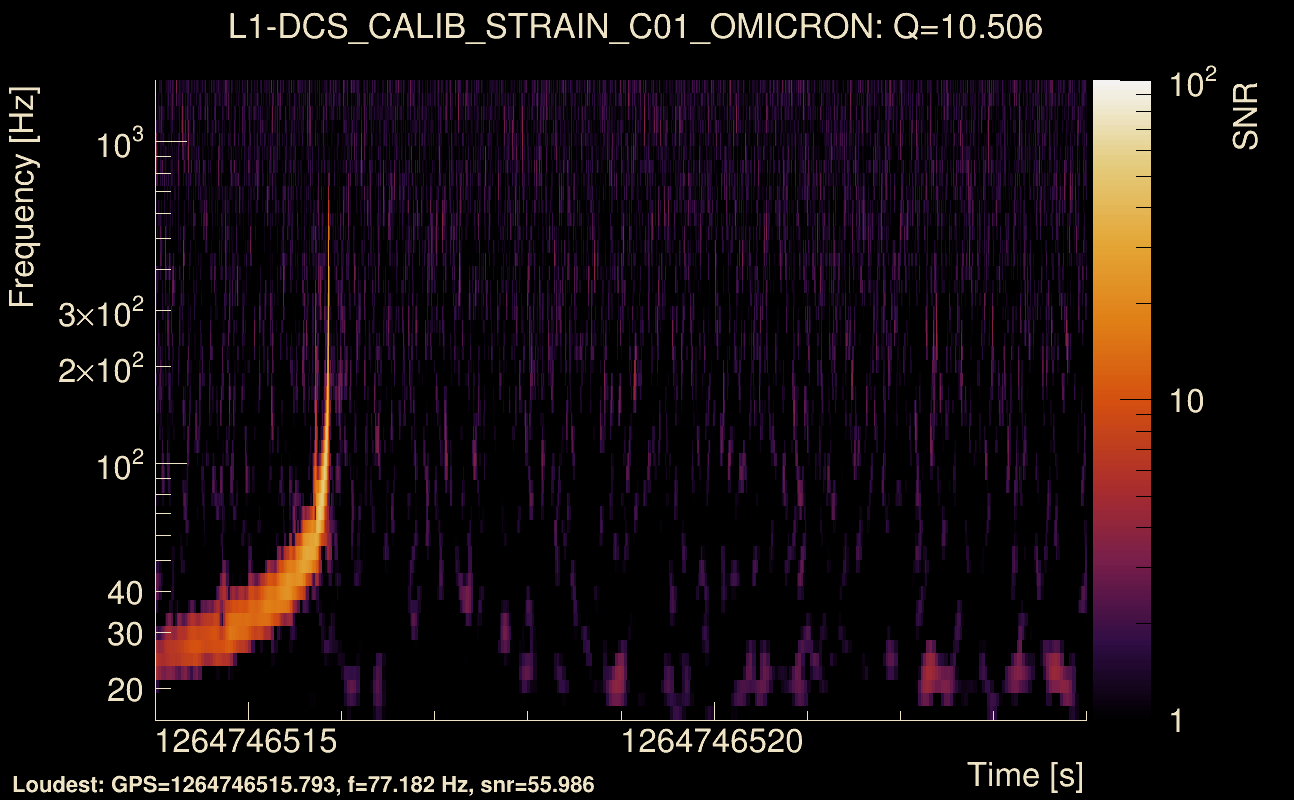Select the 30 Hz tick label
The image size is (1294, 800).
[125, 634]
